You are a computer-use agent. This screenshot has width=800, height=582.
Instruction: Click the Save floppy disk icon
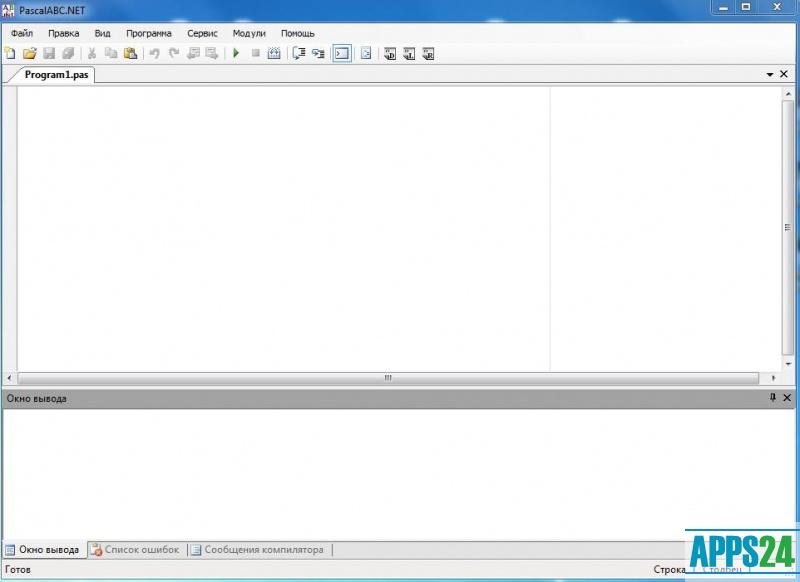coord(49,53)
